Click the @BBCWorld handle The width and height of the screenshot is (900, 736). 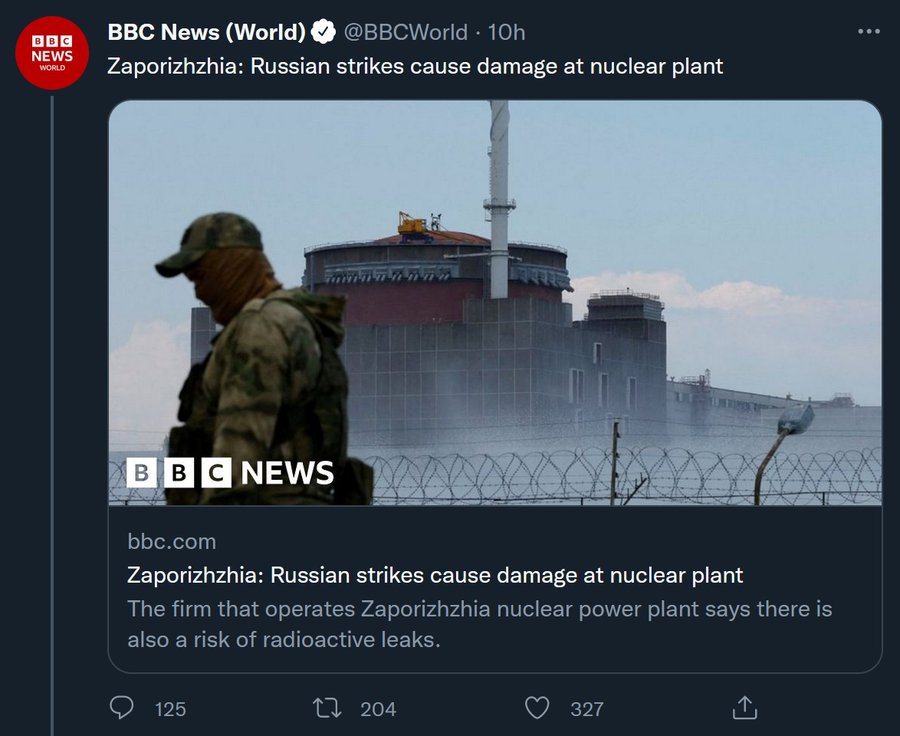click(405, 32)
